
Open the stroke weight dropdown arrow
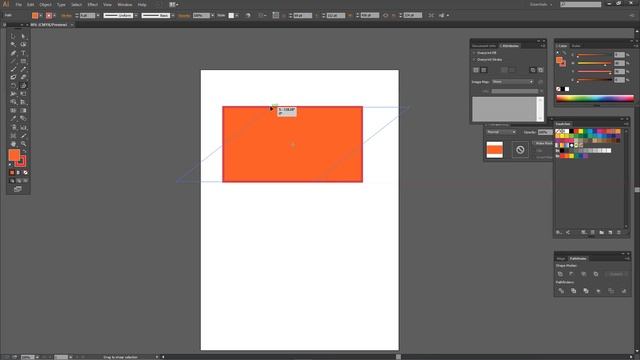point(98,16)
